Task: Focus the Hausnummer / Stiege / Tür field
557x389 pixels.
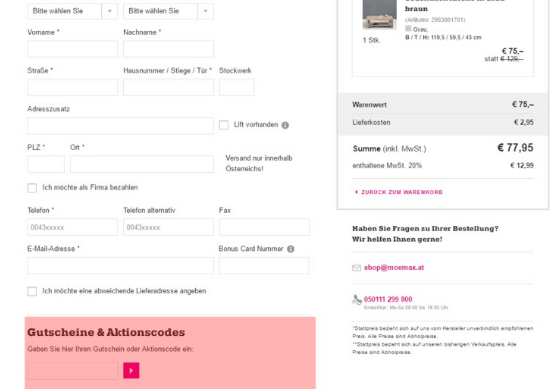Action: (x=168, y=87)
